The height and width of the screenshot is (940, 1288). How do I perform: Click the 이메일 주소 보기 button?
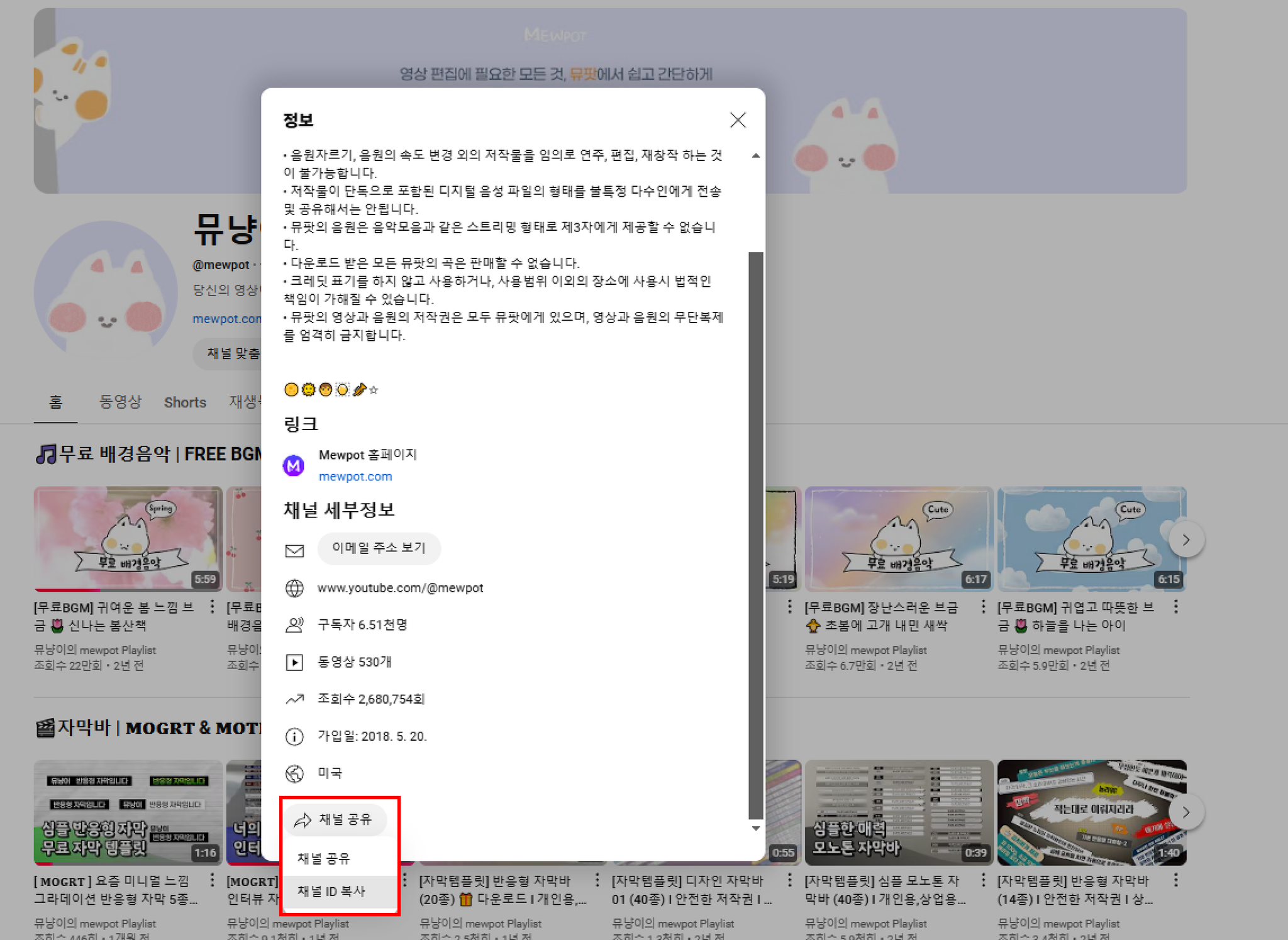pos(379,548)
